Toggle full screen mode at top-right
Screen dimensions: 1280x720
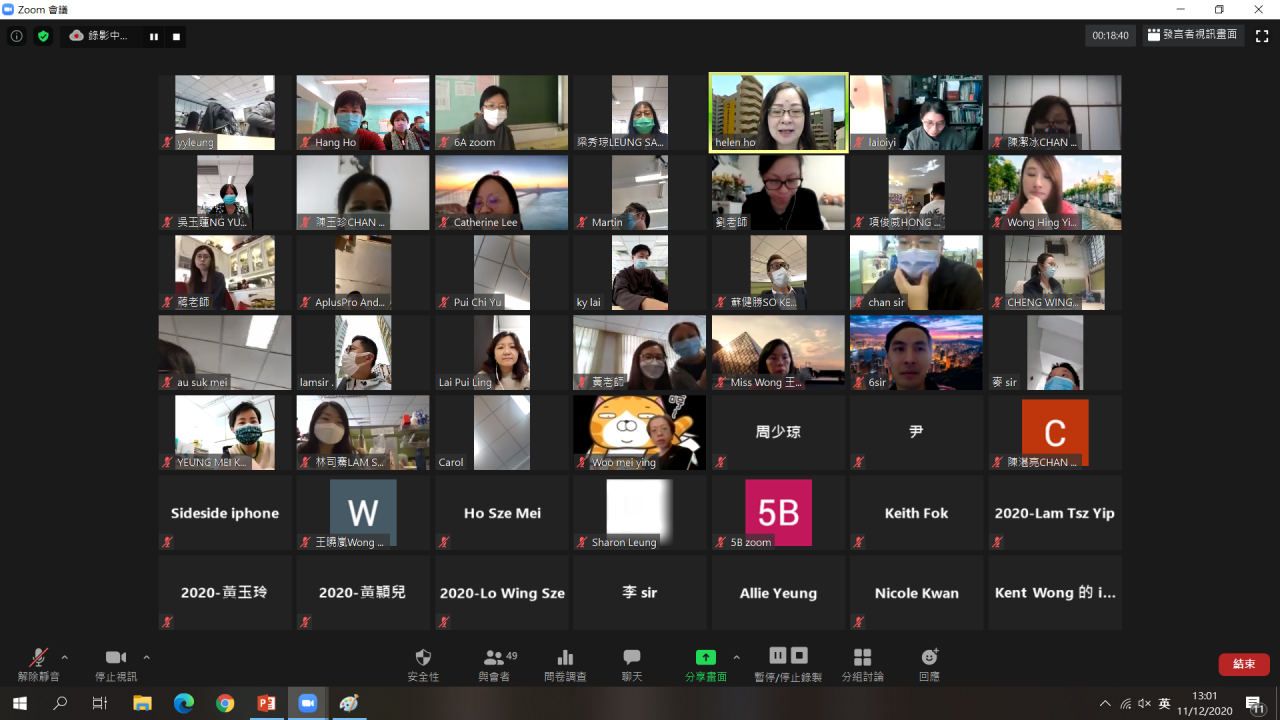[x=1262, y=36]
